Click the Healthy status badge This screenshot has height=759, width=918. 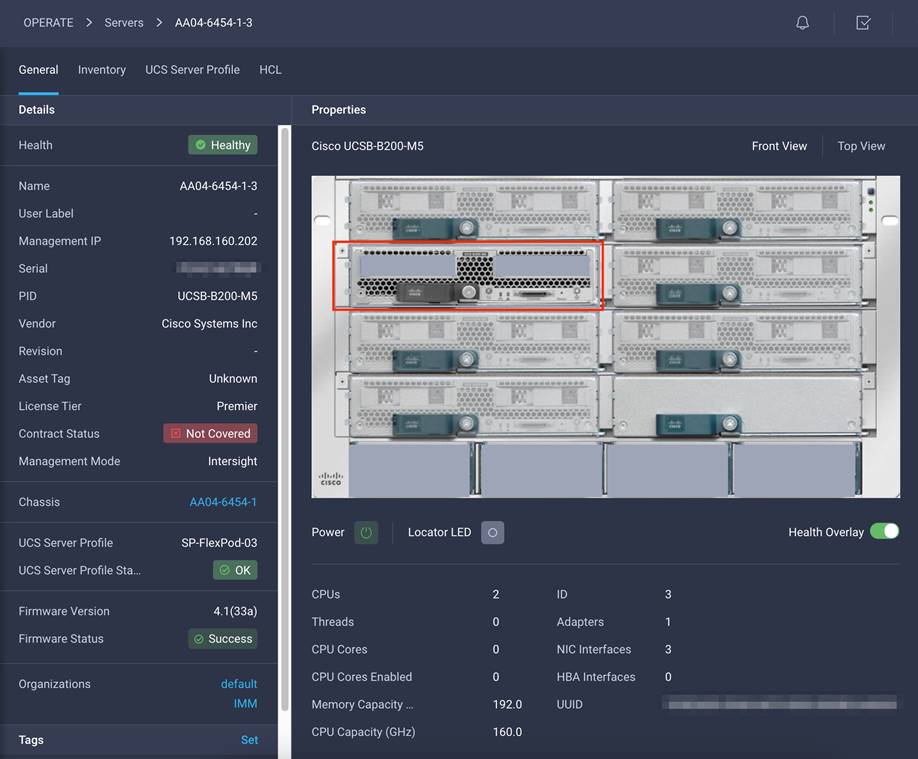point(223,145)
